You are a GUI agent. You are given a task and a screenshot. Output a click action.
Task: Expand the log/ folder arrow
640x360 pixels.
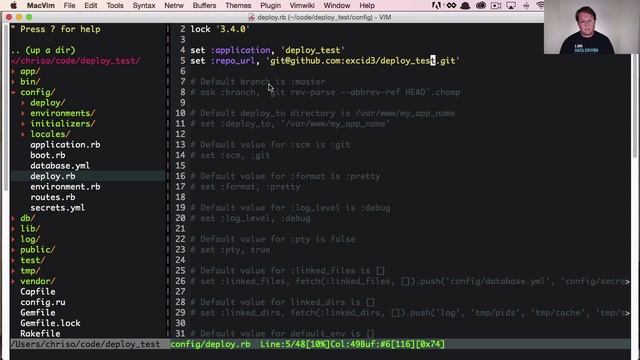pos(14,240)
